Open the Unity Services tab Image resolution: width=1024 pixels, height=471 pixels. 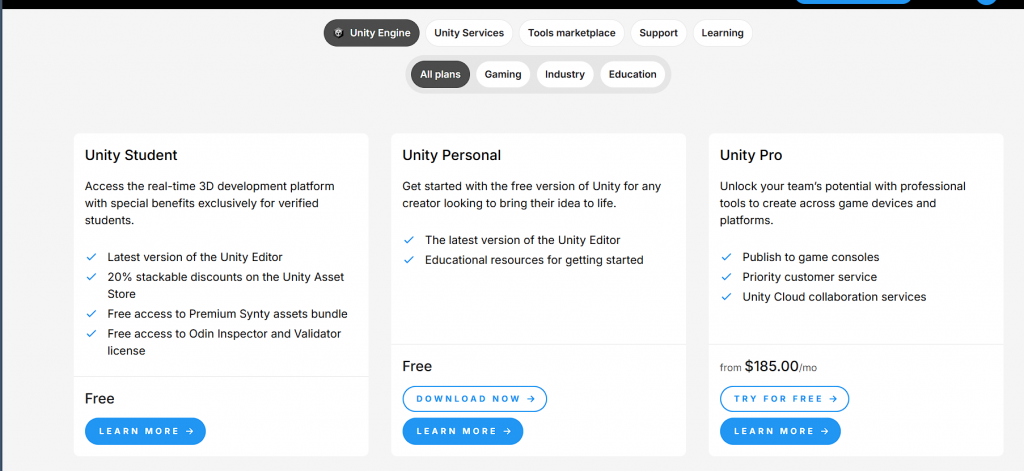click(x=469, y=33)
